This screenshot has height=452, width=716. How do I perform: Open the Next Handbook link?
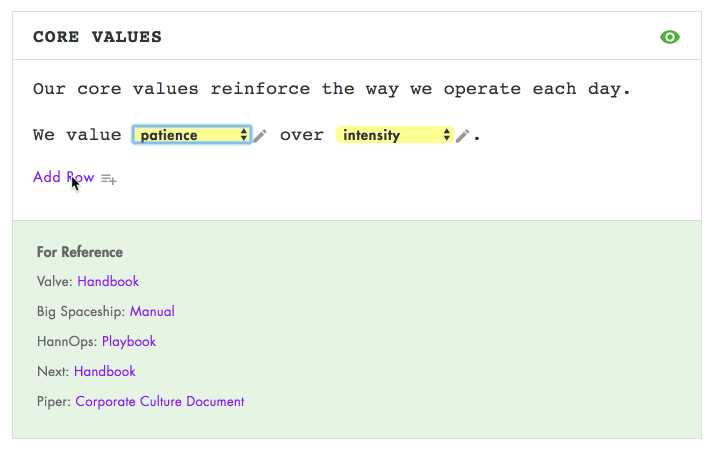click(x=105, y=372)
